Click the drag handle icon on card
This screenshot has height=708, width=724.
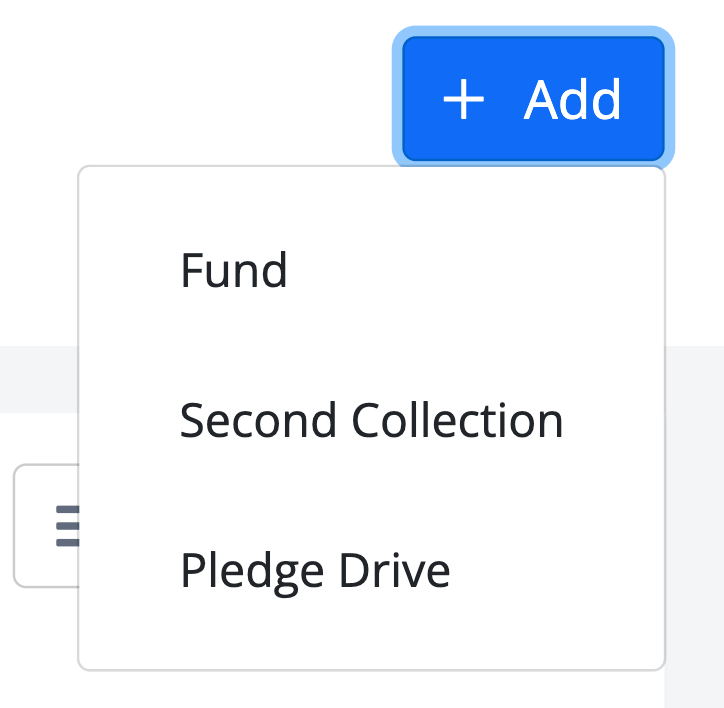click(x=67, y=526)
